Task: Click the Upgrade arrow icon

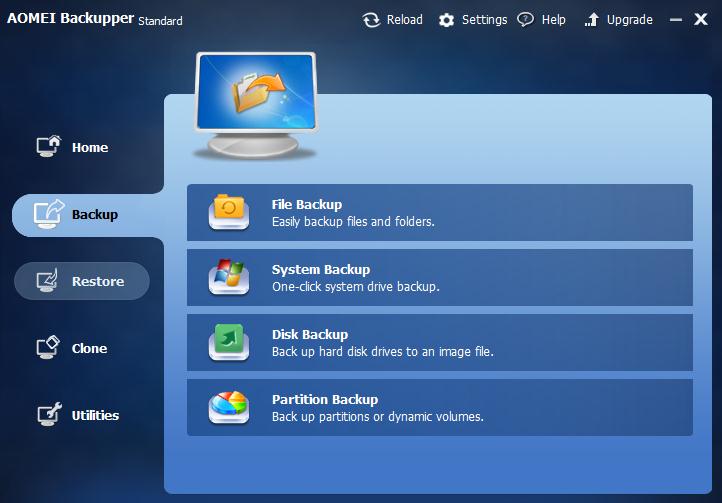Action: 592,19
